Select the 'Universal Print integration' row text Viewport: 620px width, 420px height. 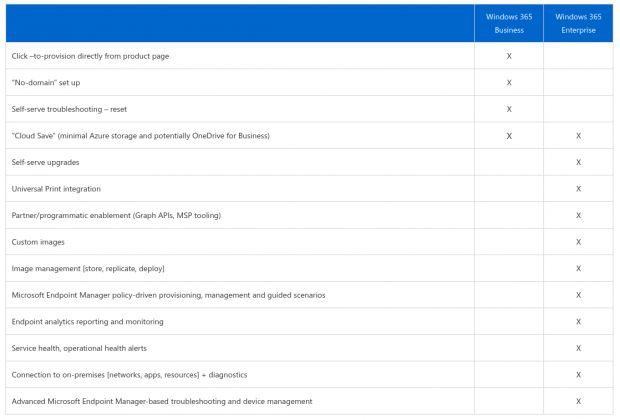[56, 189]
